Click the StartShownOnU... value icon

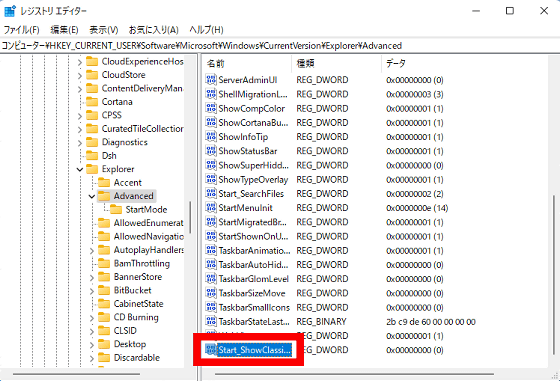(211, 236)
